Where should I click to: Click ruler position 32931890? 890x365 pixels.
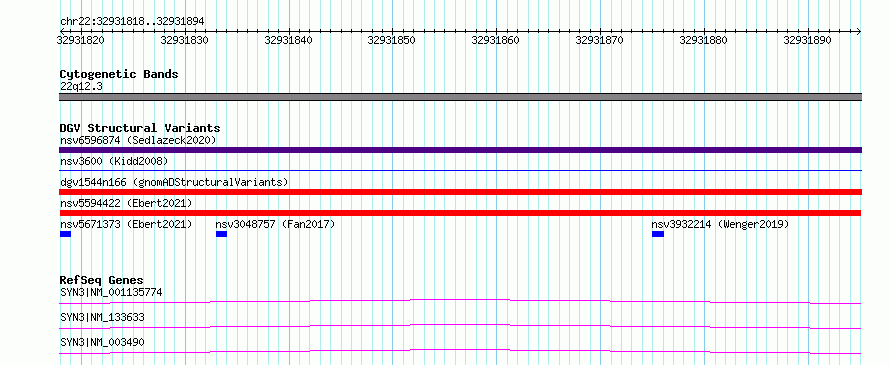point(808,40)
